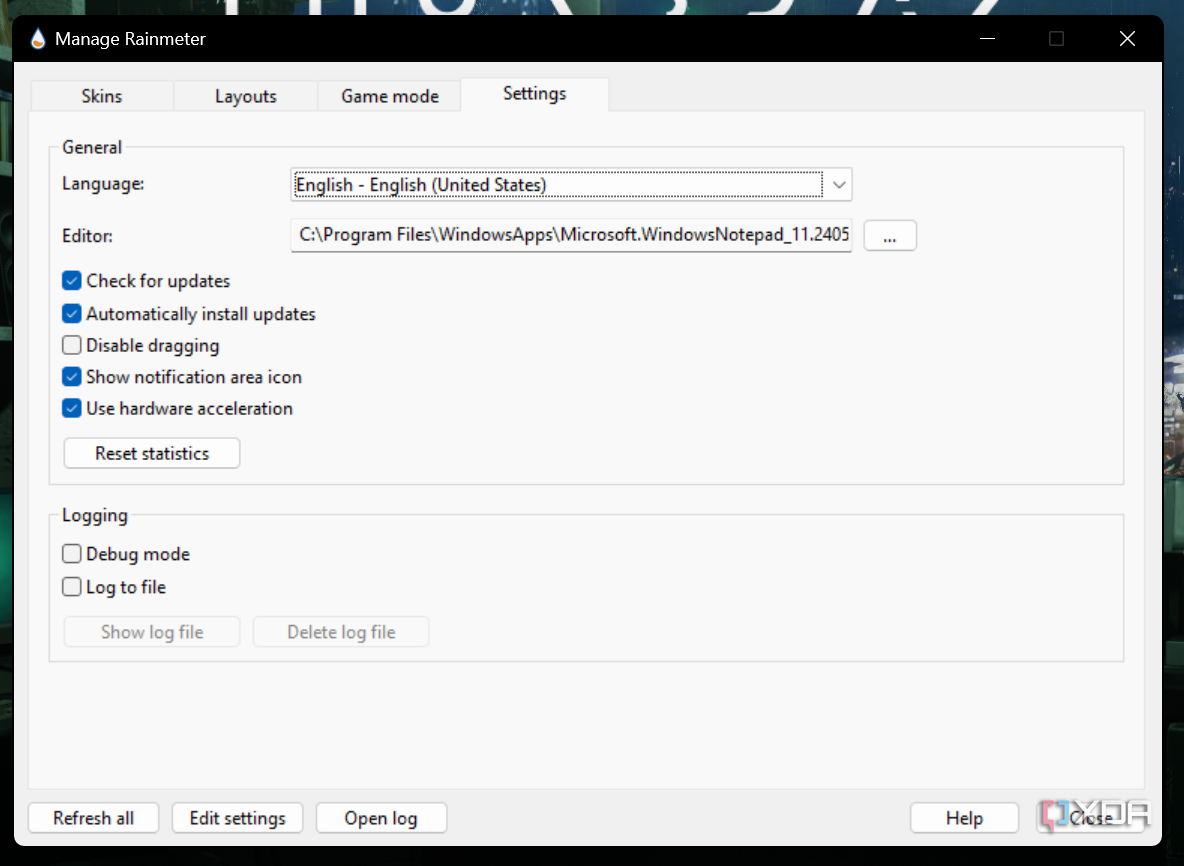Click the Reset statistics button
The height and width of the screenshot is (866, 1184).
[152, 453]
